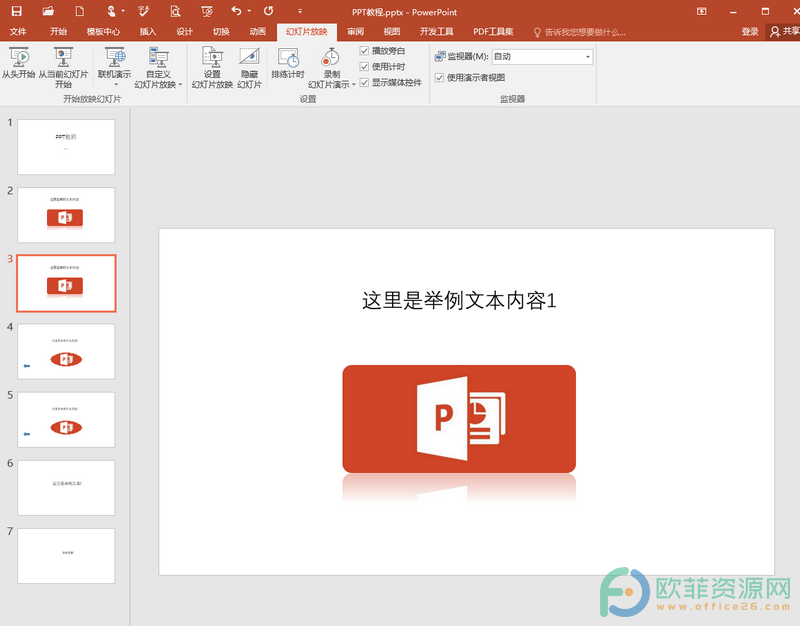Image resolution: width=800 pixels, height=626 pixels.
Task: Switch to the 插入 (Insert) tab
Action: click(x=147, y=32)
